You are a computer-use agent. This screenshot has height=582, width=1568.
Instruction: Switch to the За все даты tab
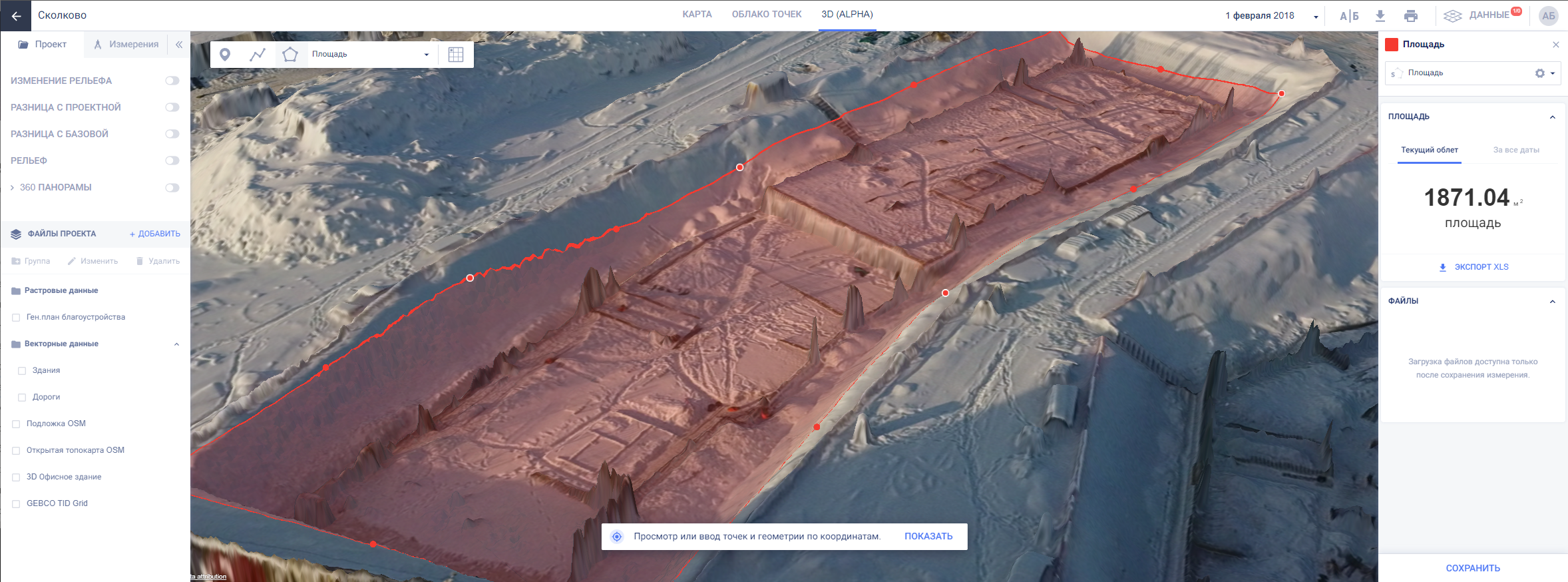pos(1515,150)
